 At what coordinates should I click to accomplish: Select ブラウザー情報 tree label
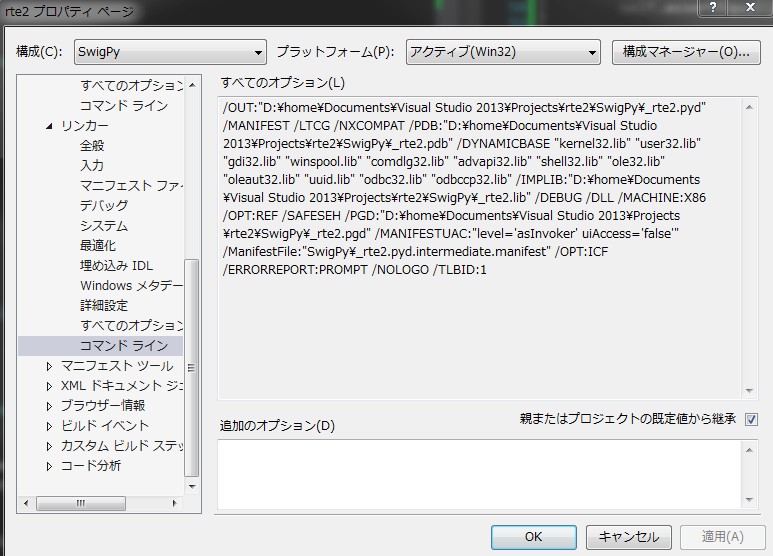click(x=103, y=406)
